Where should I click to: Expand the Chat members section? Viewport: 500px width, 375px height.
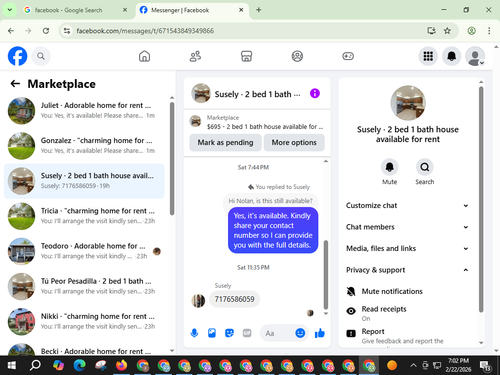[407, 227]
